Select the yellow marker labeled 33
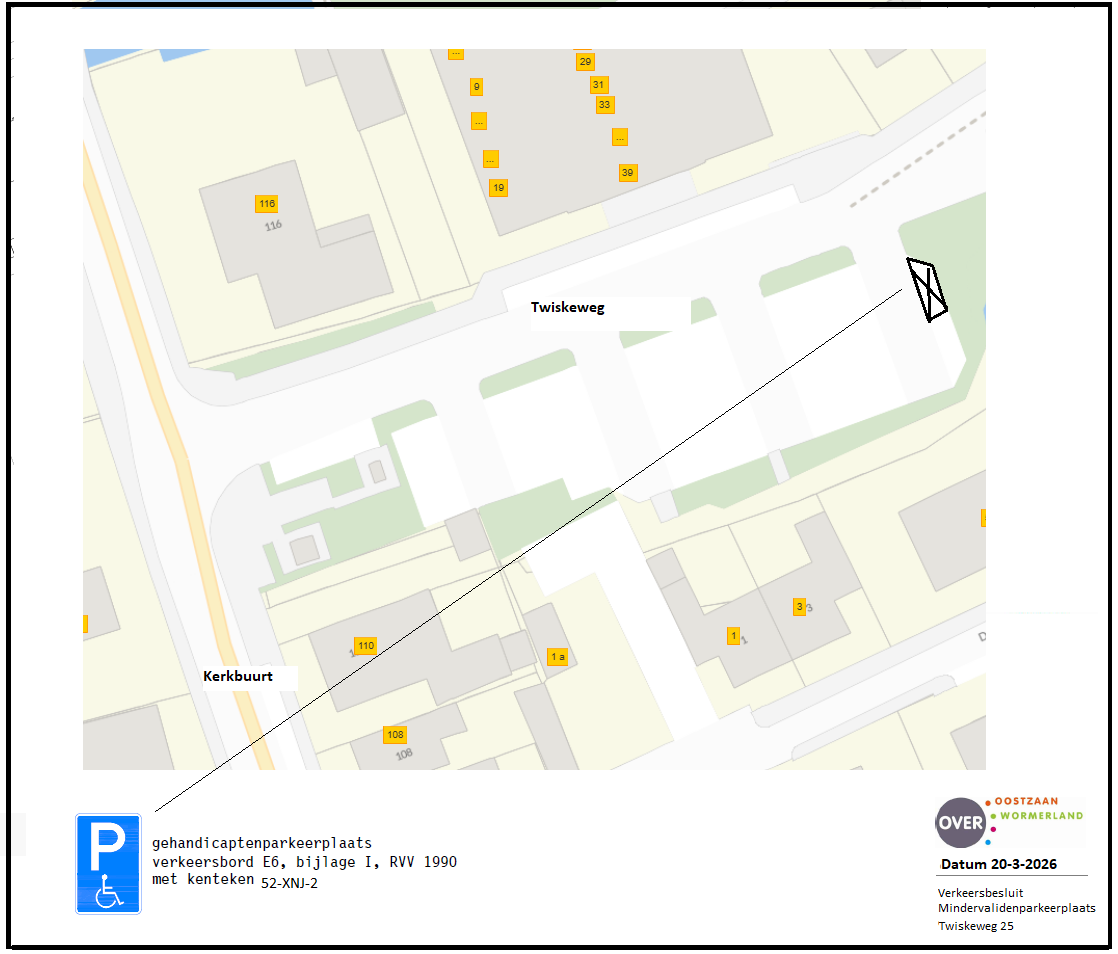Screen dimensions: 1118x954 (604, 104)
